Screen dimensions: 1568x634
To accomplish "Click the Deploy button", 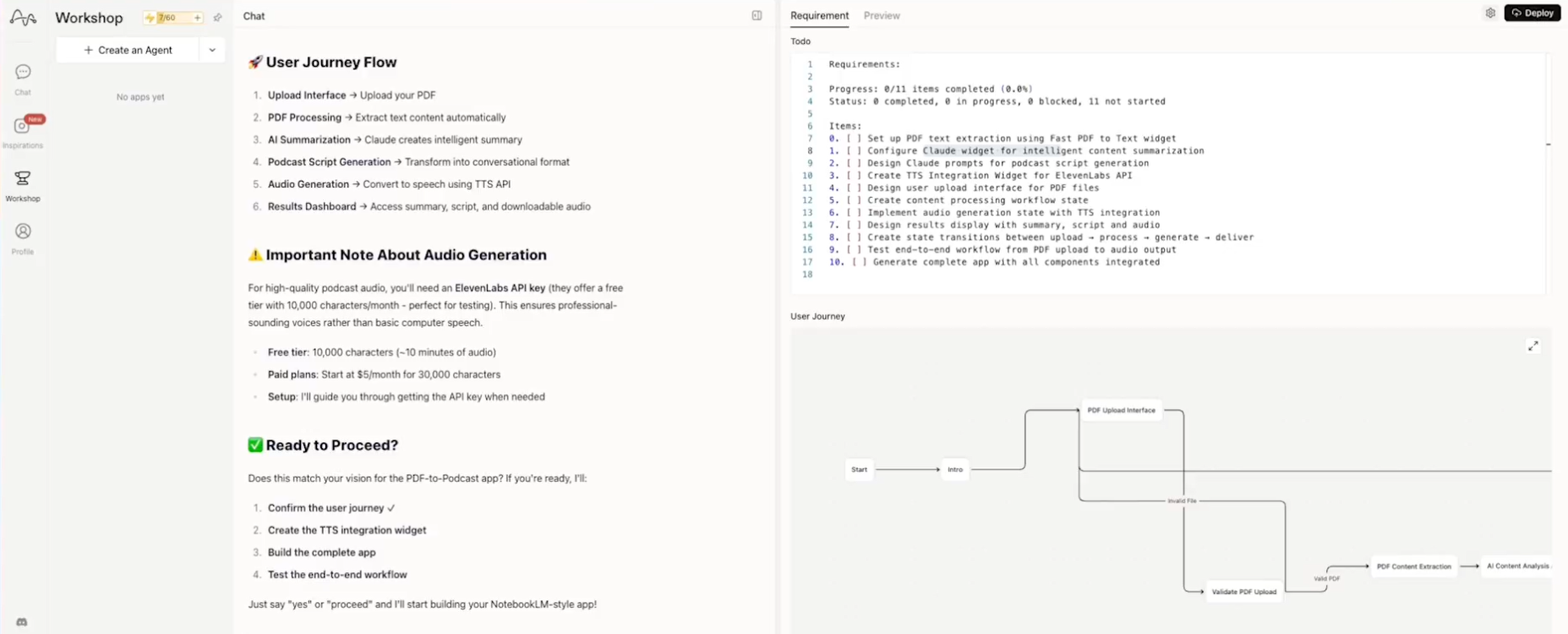I will click(x=1532, y=14).
